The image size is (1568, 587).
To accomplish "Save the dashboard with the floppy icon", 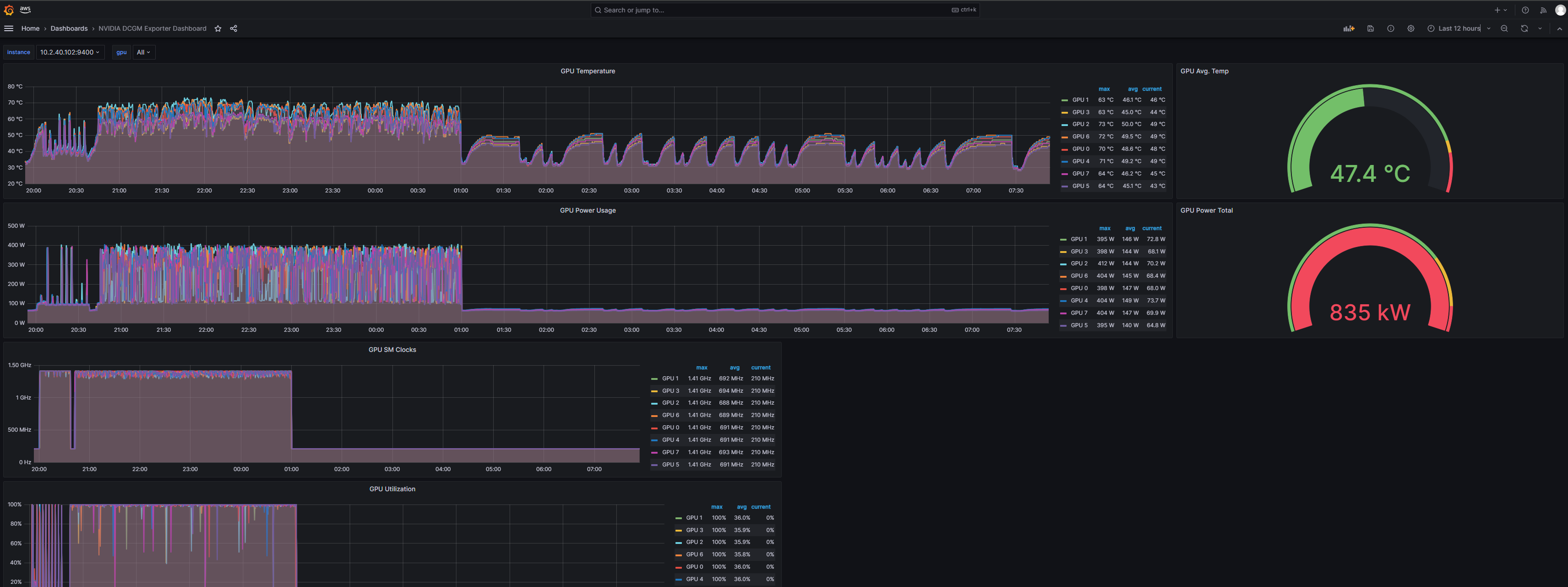I will coord(1370,28).
